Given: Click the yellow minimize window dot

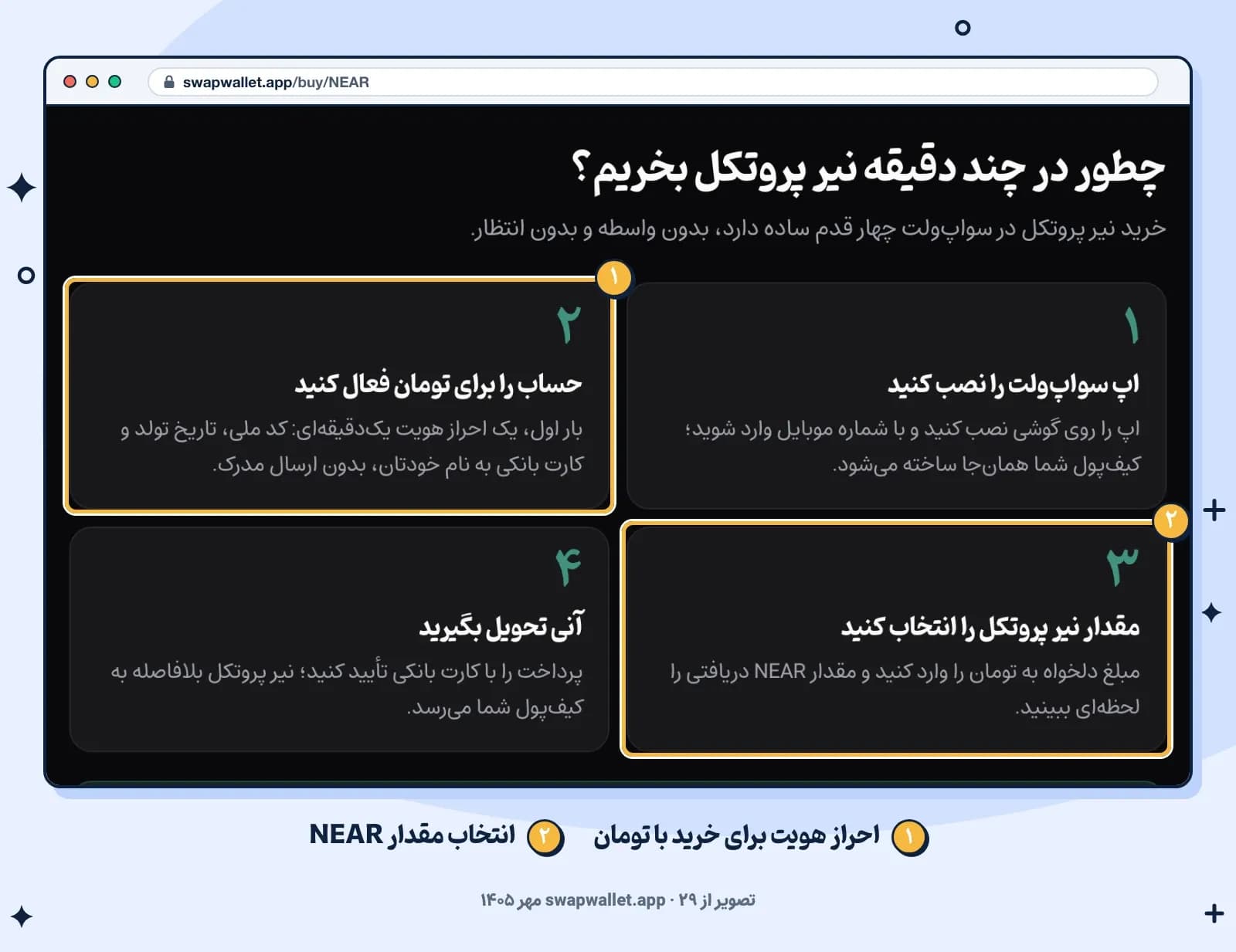Looking at the screenshot, I should click(x=92, y=82).
